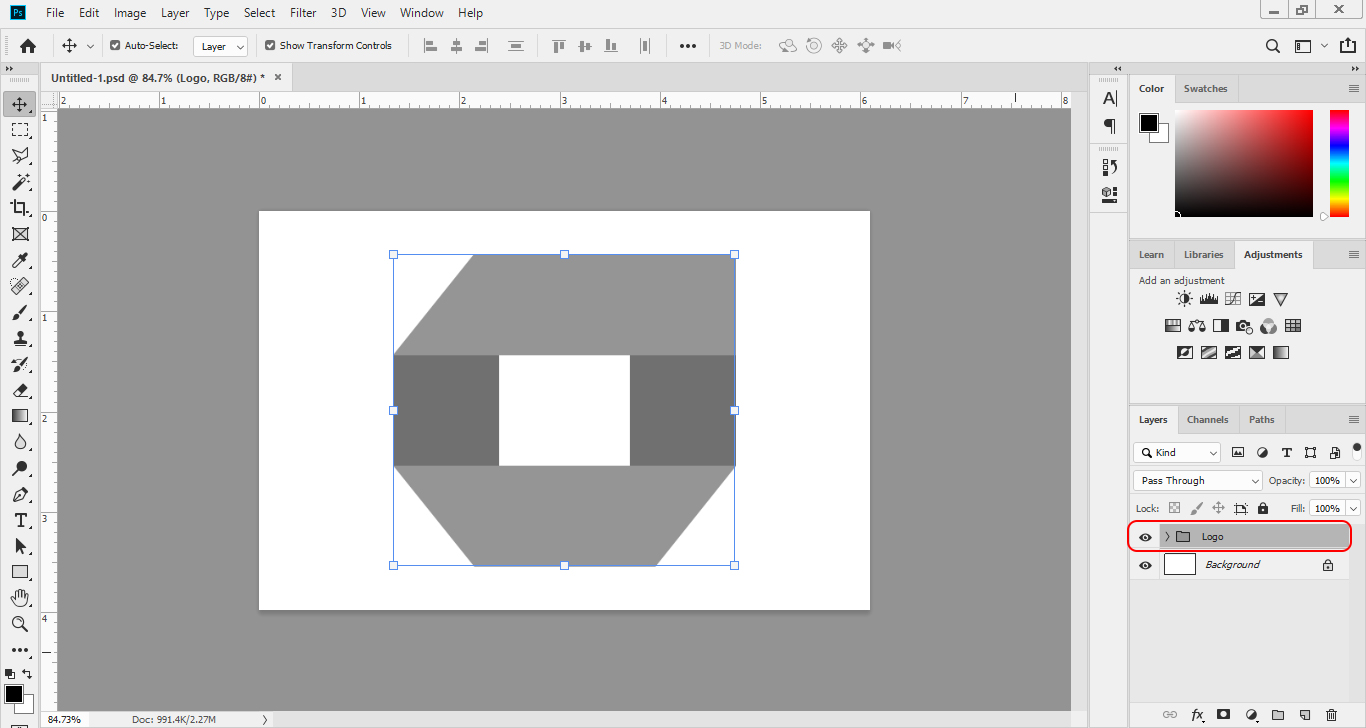The image size is (1366, 728).
Task: Open the Move tool preset picker arrow
Action: [x=90, y=46]
